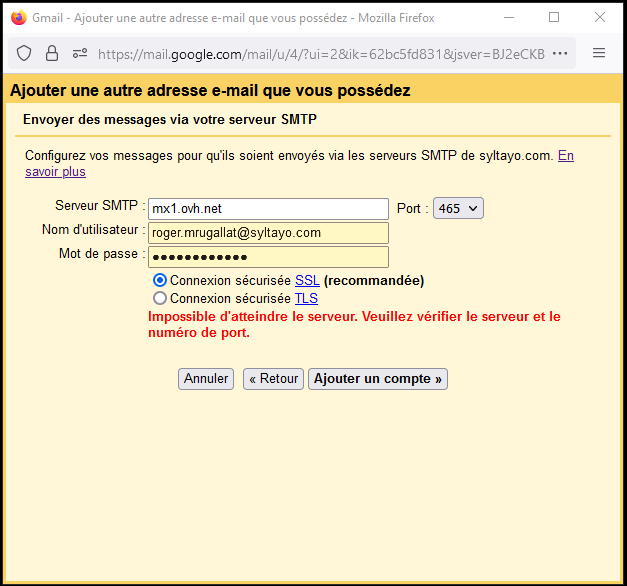Screen dimensions: 627x586
Task: Open the Firefox hamburger application menu
Action: pos(599,53)
